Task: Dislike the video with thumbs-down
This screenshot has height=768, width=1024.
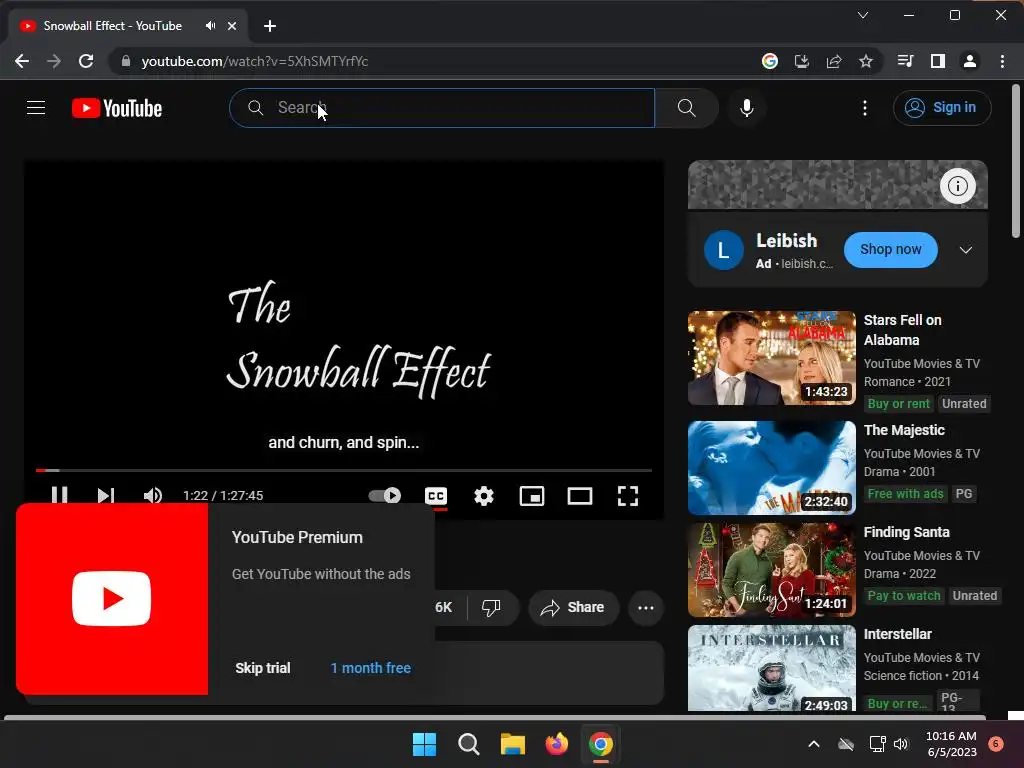Action: tap(491, 607)
